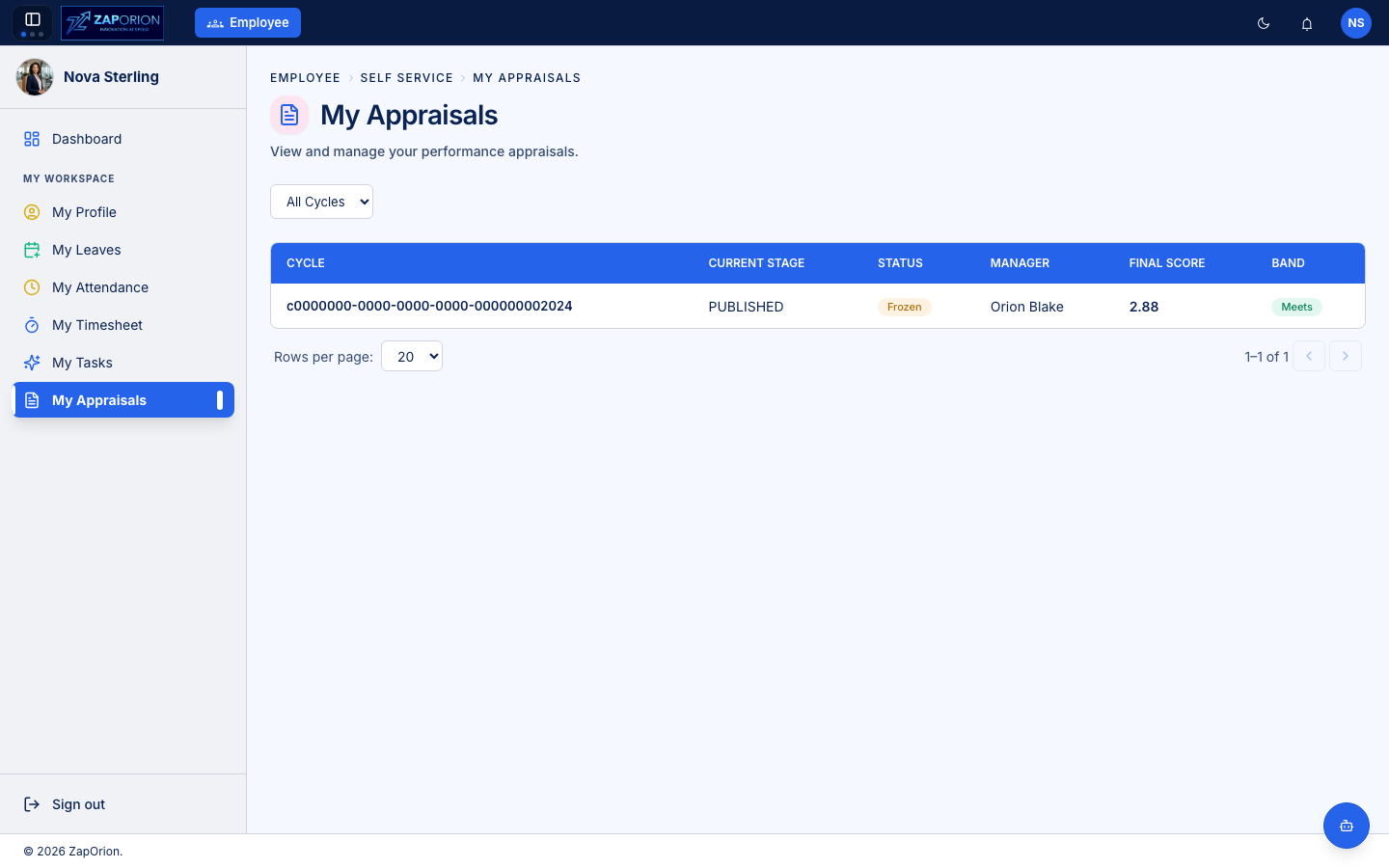This screenshot has height=868, width=1389.
Task: Click the ZapOrion logo
Action: [112, 23]
